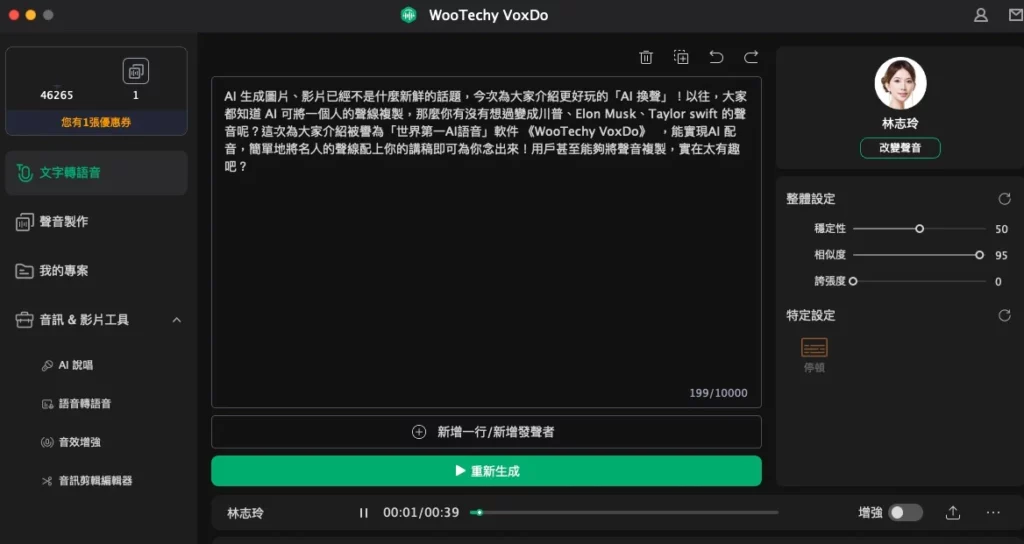Click the 改變聲音 button

[x=900, y=148]
